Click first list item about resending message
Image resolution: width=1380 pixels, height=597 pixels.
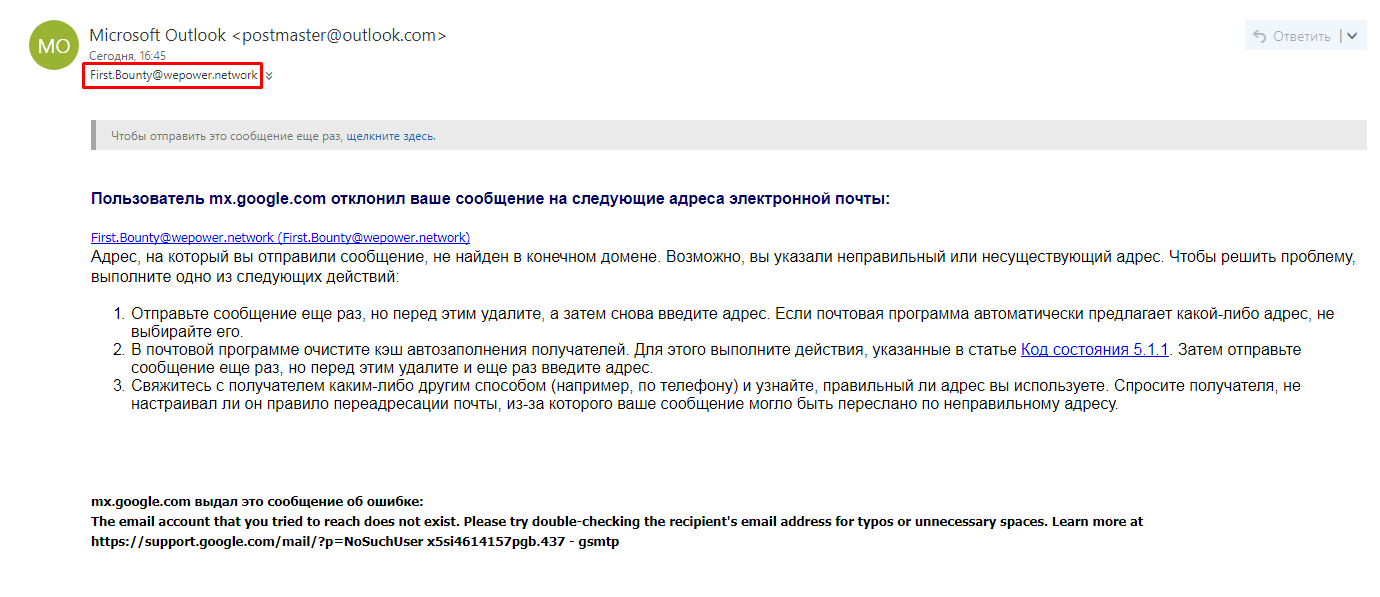pos(732,322)
